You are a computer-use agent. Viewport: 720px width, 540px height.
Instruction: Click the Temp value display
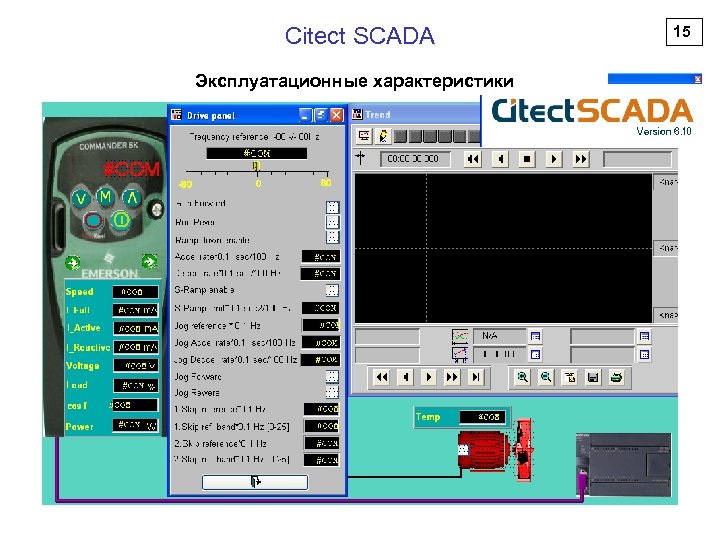point(483,416)
